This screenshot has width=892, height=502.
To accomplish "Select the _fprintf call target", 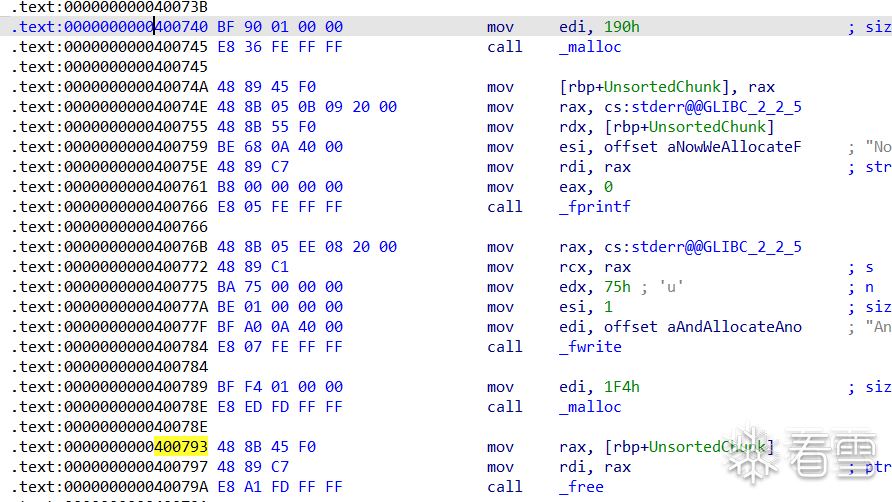I will pyautogui.click(x=594, y=207).
